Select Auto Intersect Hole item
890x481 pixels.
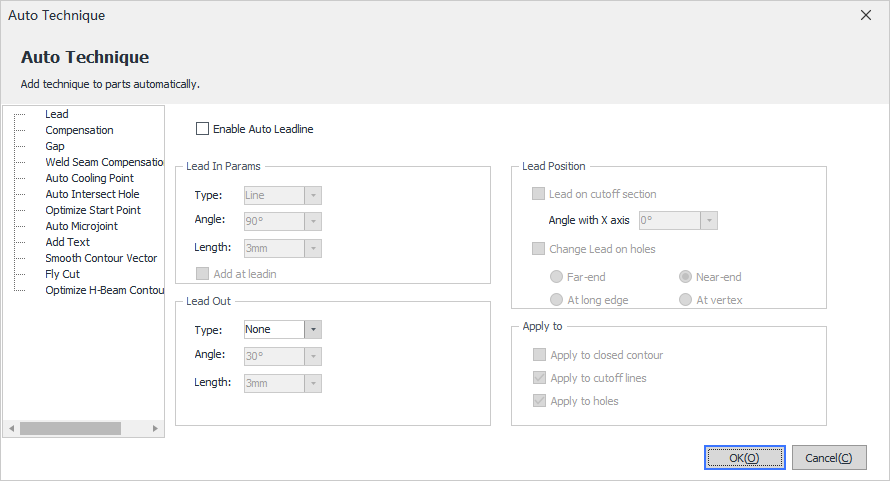[x=93, y=194]
